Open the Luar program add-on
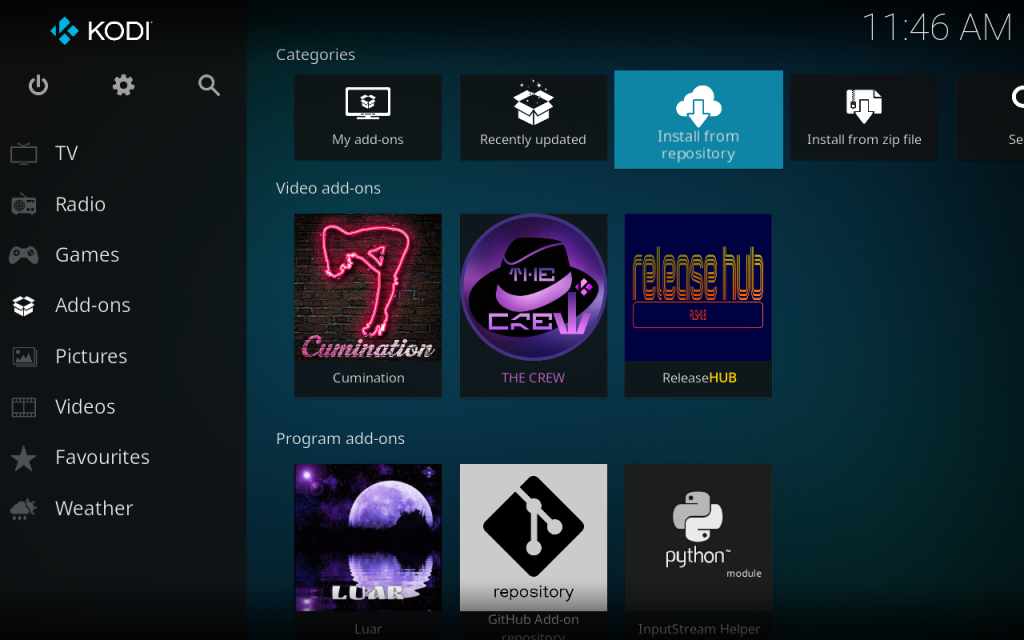 (368, 545)
